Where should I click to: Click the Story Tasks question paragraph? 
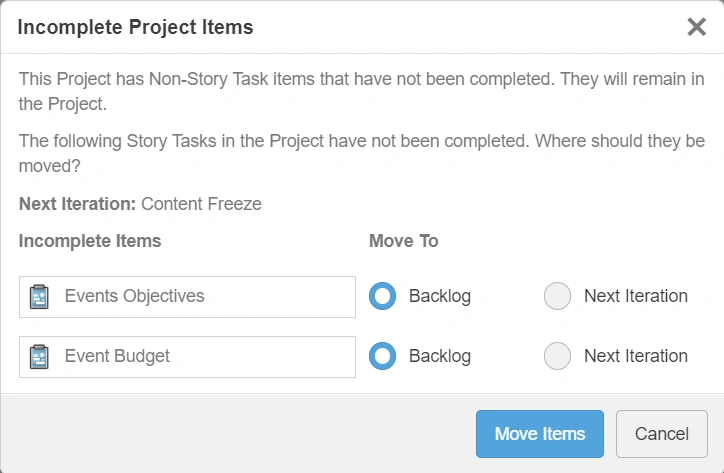[361, 152]
